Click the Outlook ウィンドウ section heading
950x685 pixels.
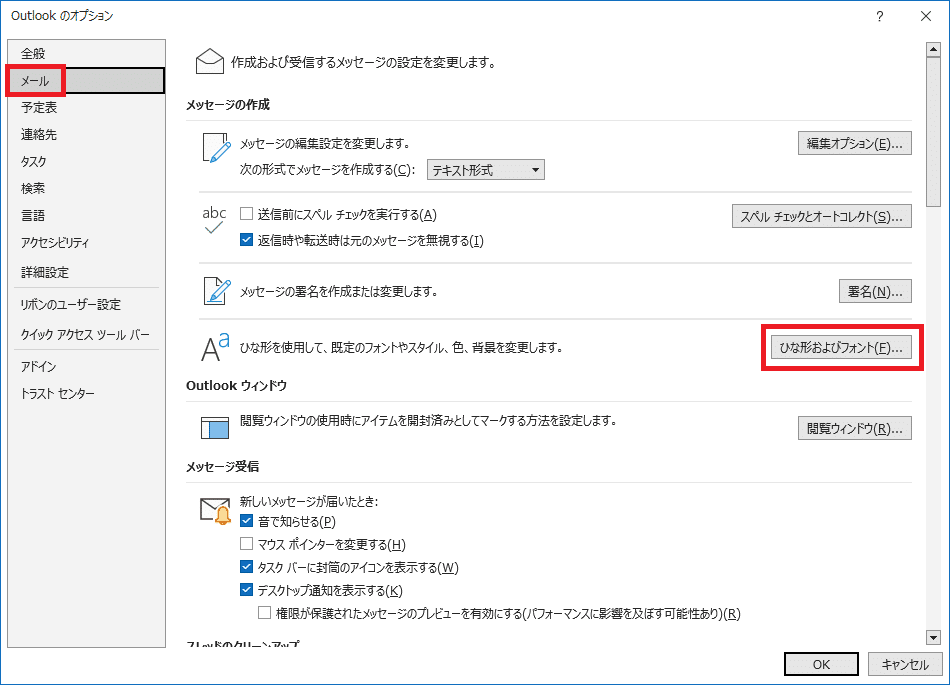coord(236,385)
